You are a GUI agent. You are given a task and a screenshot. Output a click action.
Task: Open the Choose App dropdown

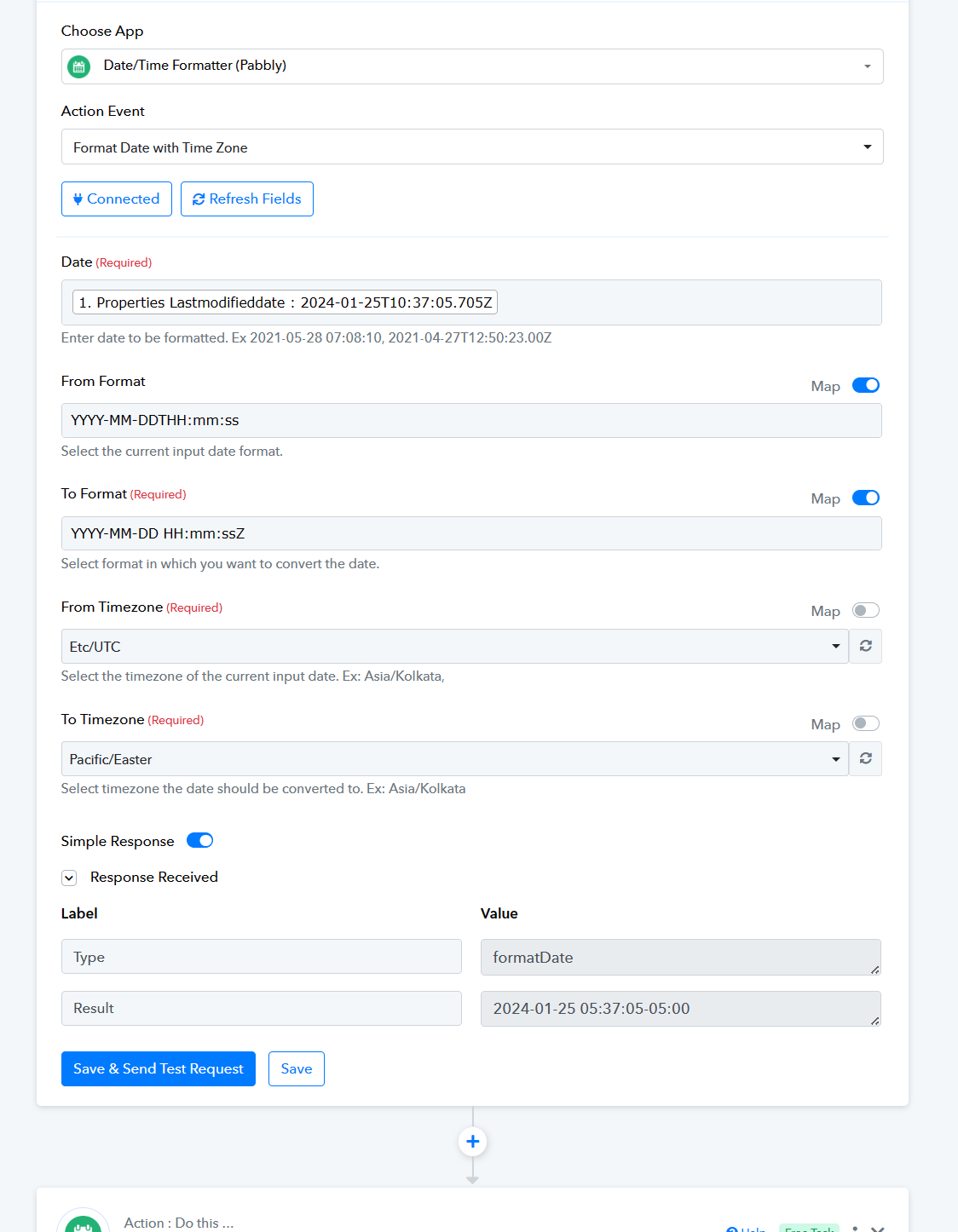(x=472, y=66)
